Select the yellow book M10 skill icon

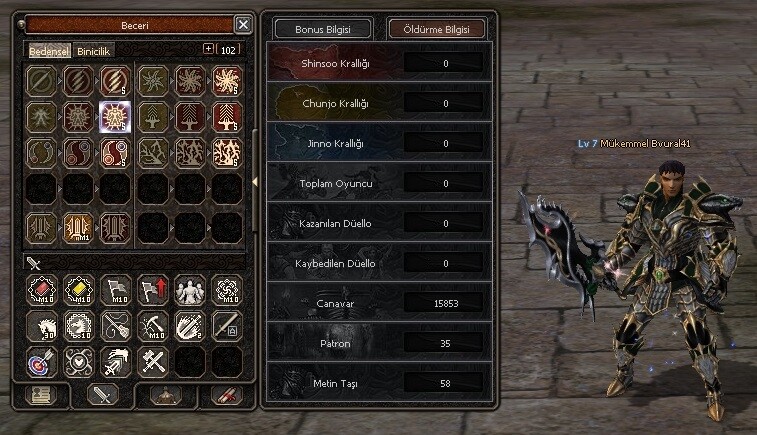pos(79,290)
